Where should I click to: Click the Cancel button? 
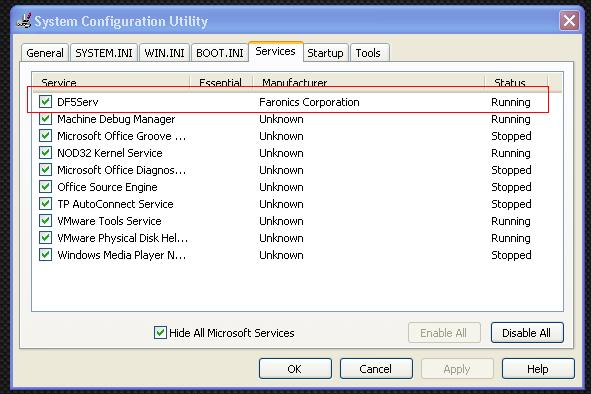tap(376, 368)
